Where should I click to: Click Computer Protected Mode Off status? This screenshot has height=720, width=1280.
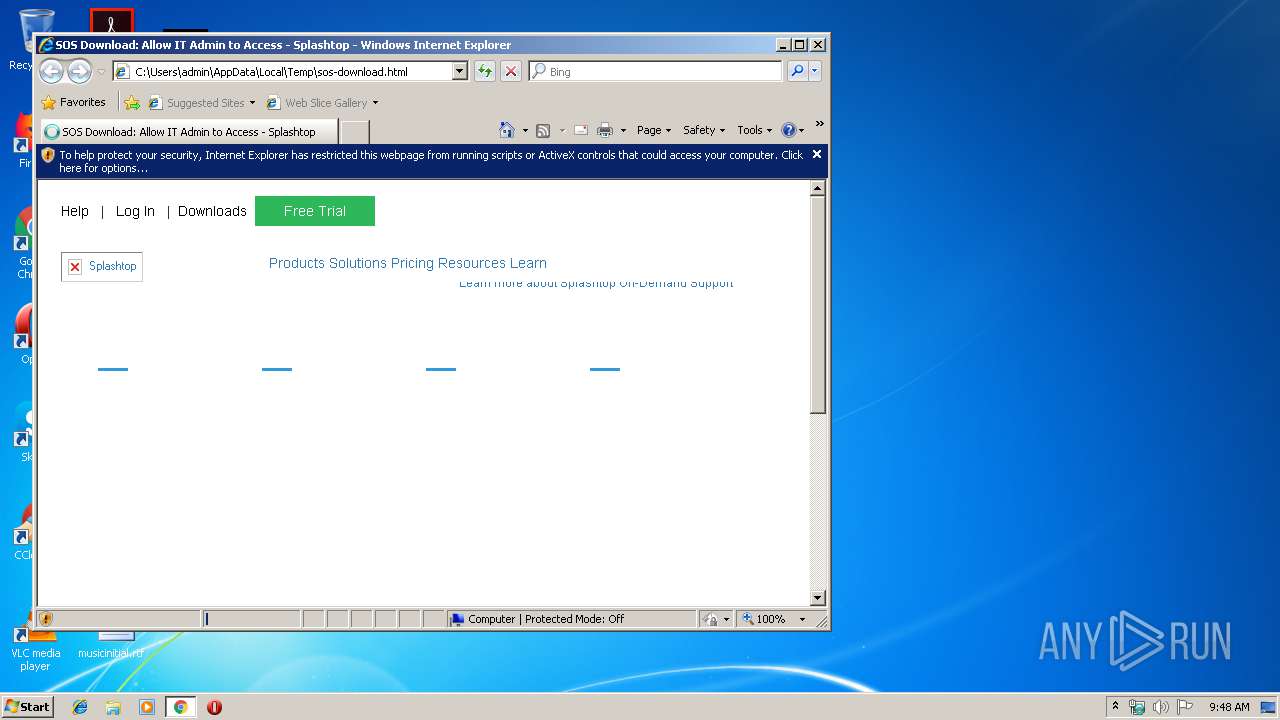tap(571, 619)
